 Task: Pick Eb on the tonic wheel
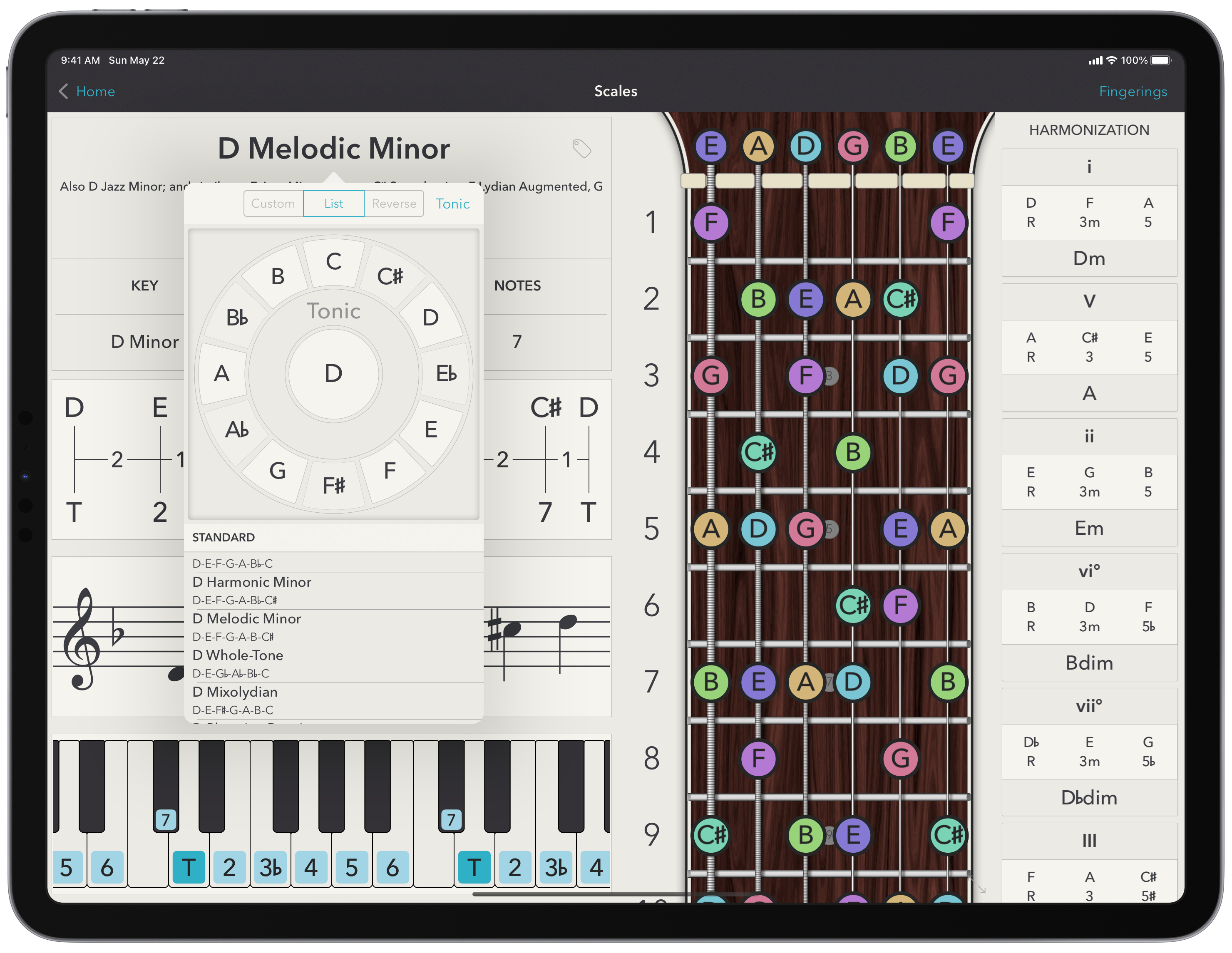[x=446, y=373]
